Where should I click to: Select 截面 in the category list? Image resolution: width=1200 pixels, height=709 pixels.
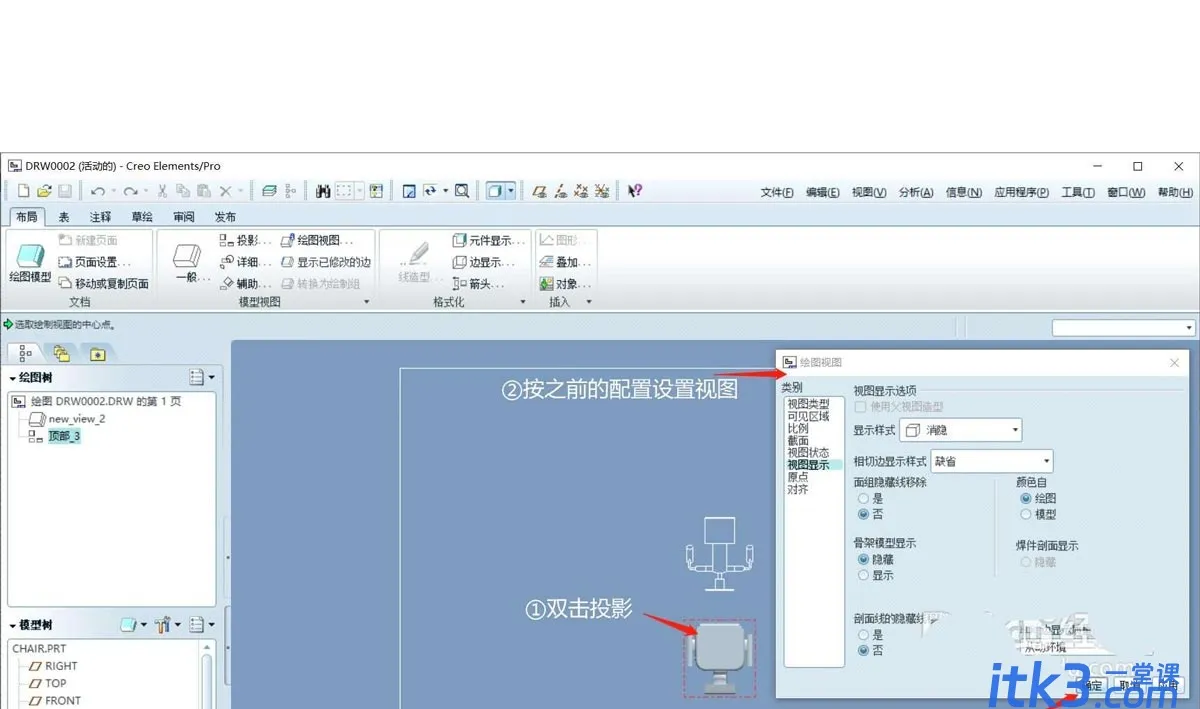click(798, 440)
